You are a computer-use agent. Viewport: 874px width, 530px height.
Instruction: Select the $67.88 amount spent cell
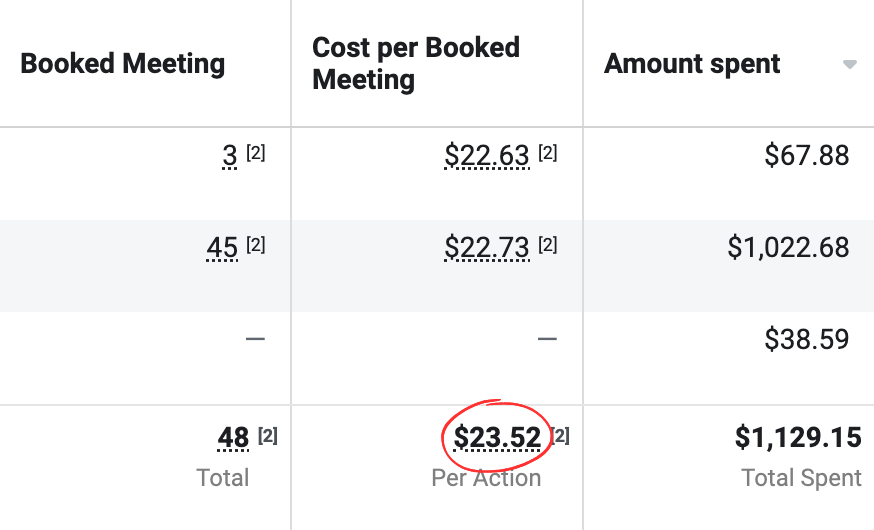806,156
